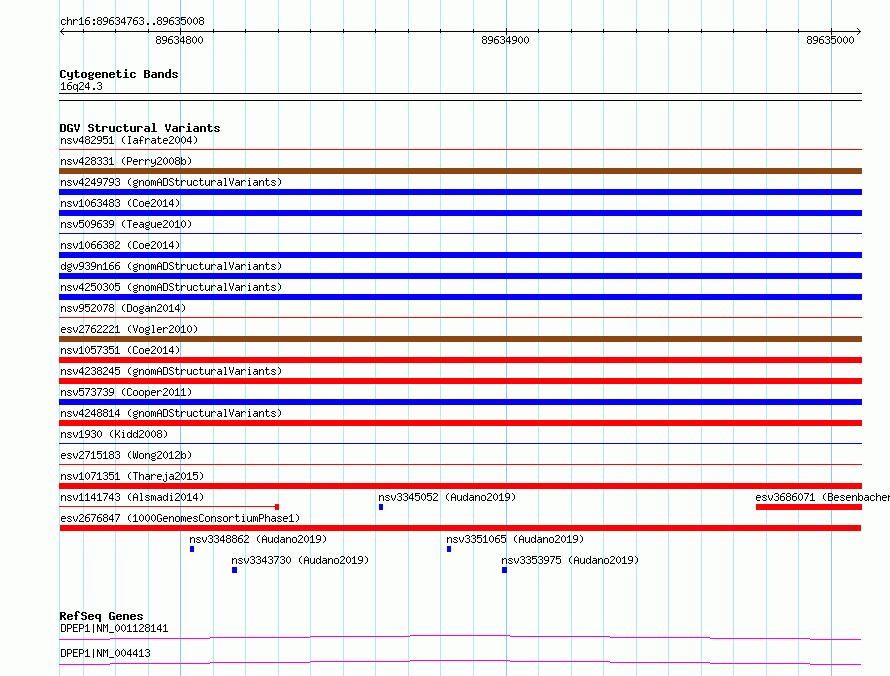Click the 89635000 ruler position label
This screenshot has width=890, height=676.
830,40
